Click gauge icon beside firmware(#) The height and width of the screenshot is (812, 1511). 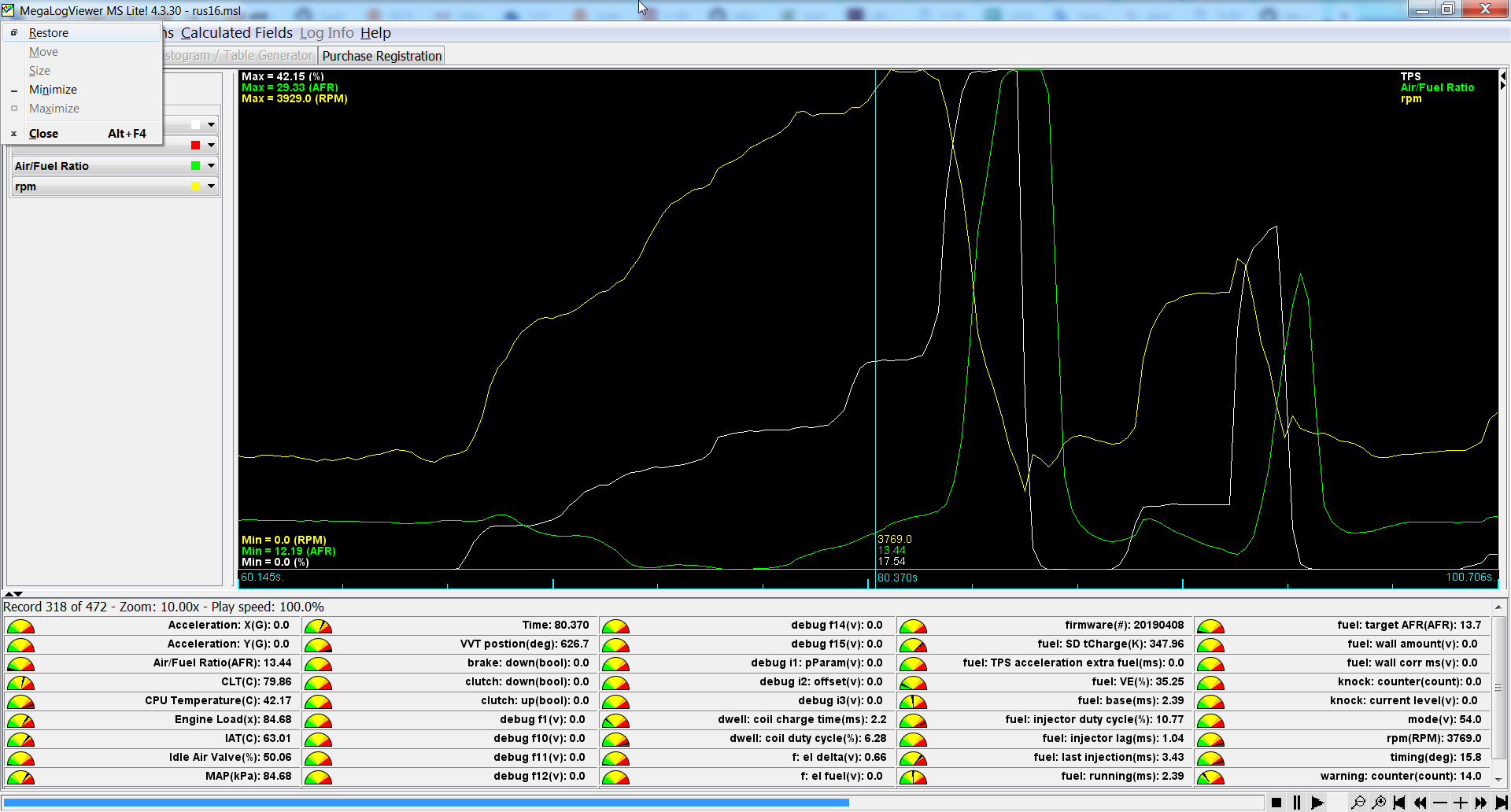tap(913, 626)
